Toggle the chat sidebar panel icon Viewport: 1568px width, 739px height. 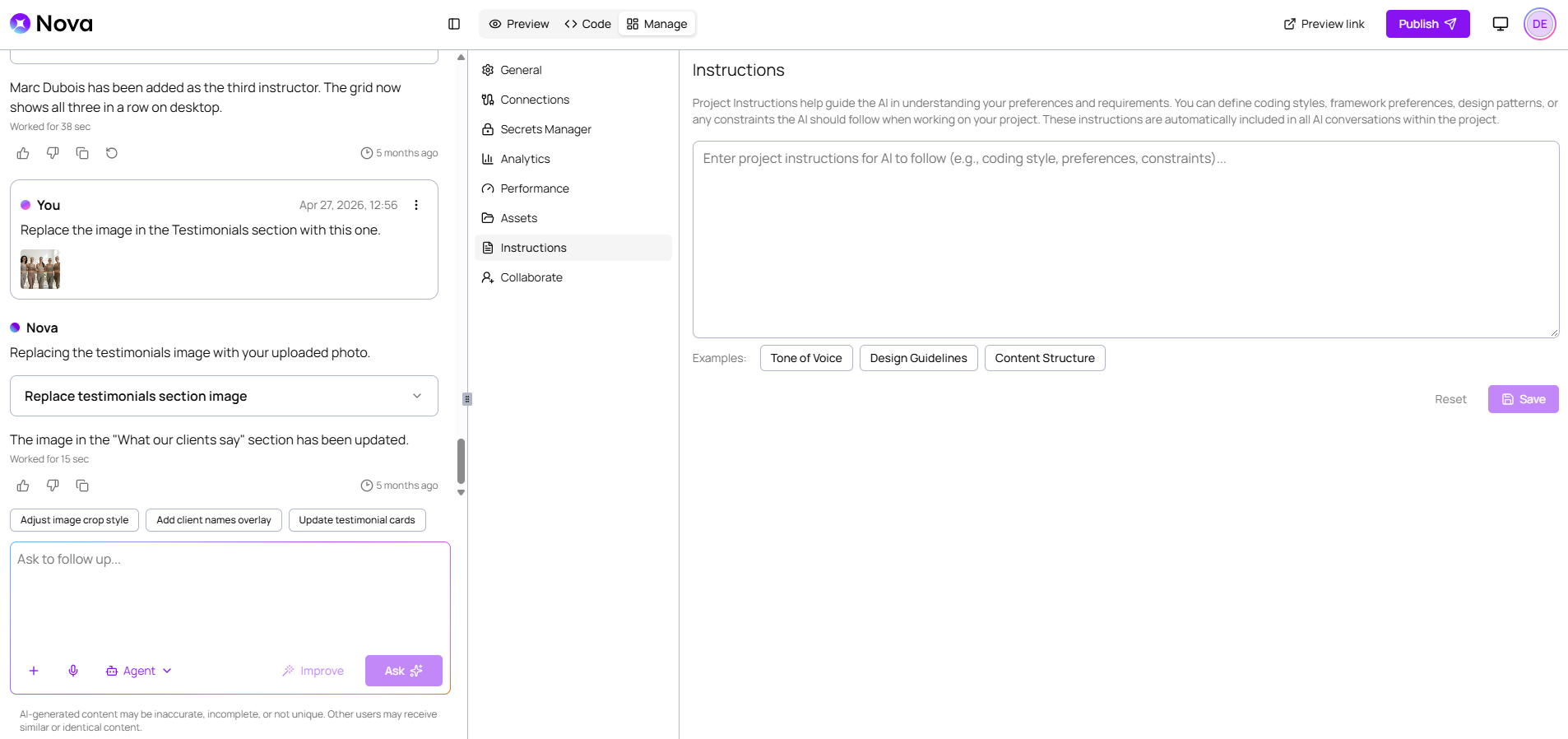[x=454, y=24]
